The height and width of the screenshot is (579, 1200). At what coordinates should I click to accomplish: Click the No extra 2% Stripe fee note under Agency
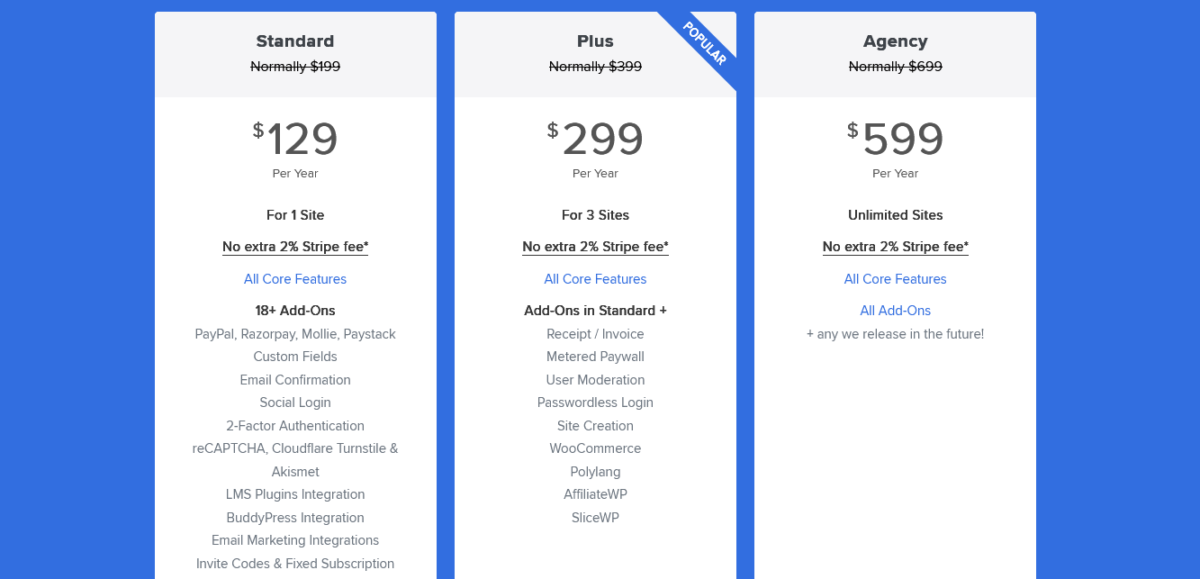pyautogui.click(x=895, y=247)
